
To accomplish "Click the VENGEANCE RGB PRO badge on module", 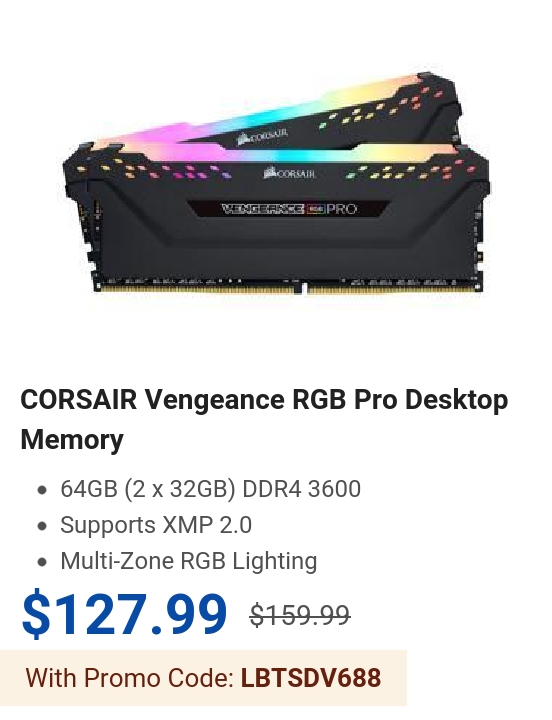I will click(289, 209).
